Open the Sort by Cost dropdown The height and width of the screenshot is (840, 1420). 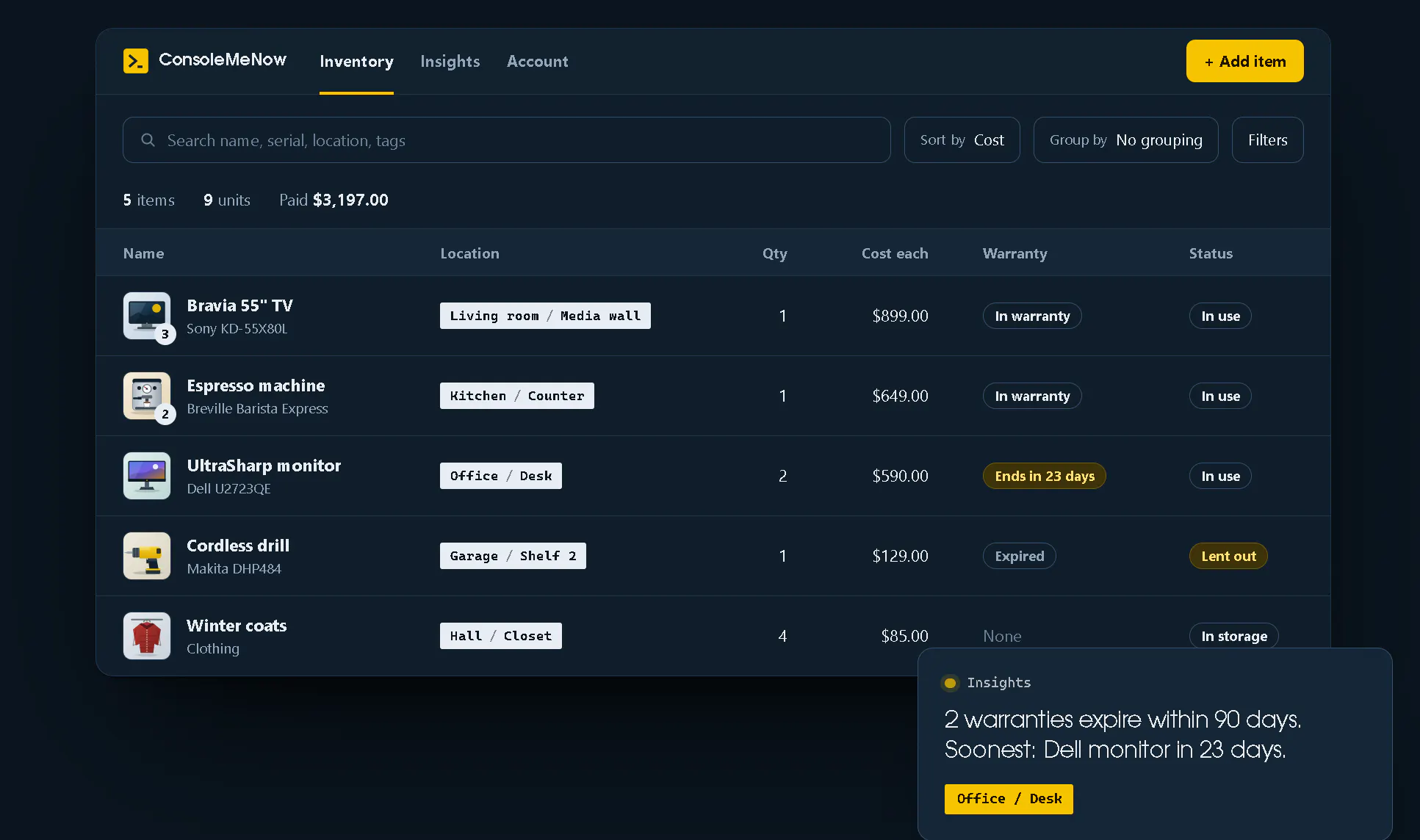click(962, 140)
